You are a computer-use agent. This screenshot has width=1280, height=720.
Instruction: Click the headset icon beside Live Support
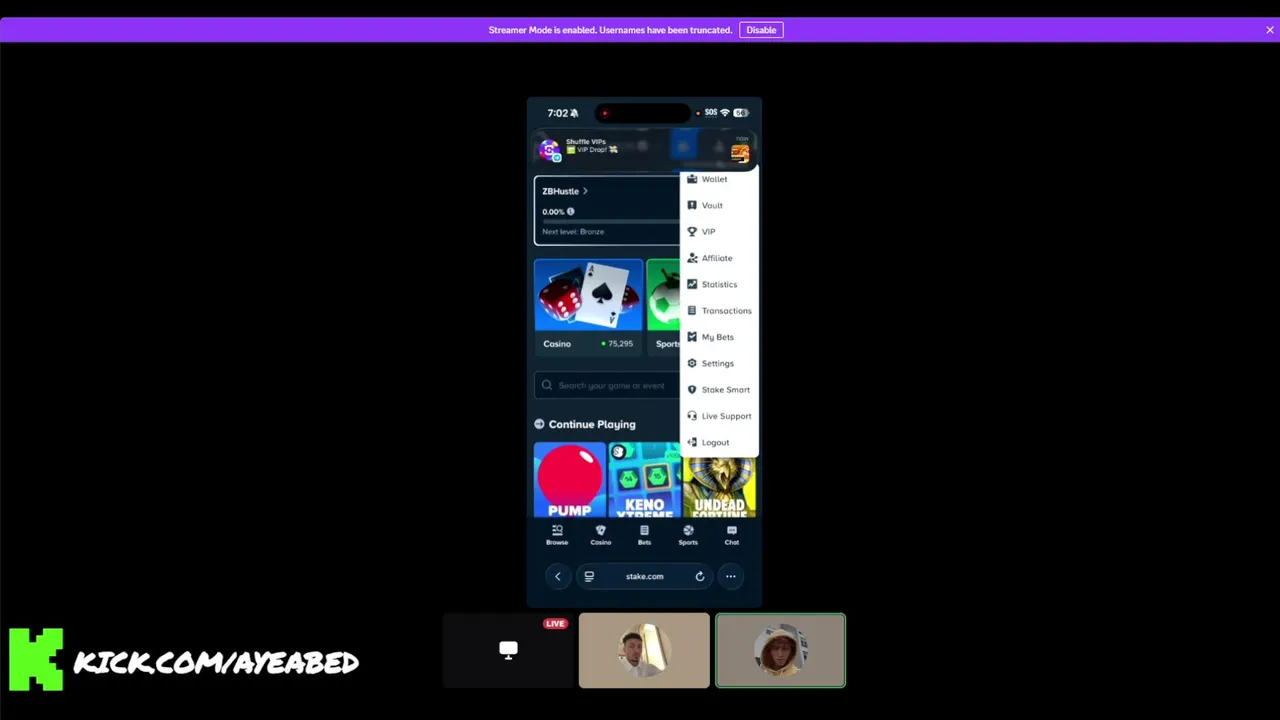coord(692,416)
